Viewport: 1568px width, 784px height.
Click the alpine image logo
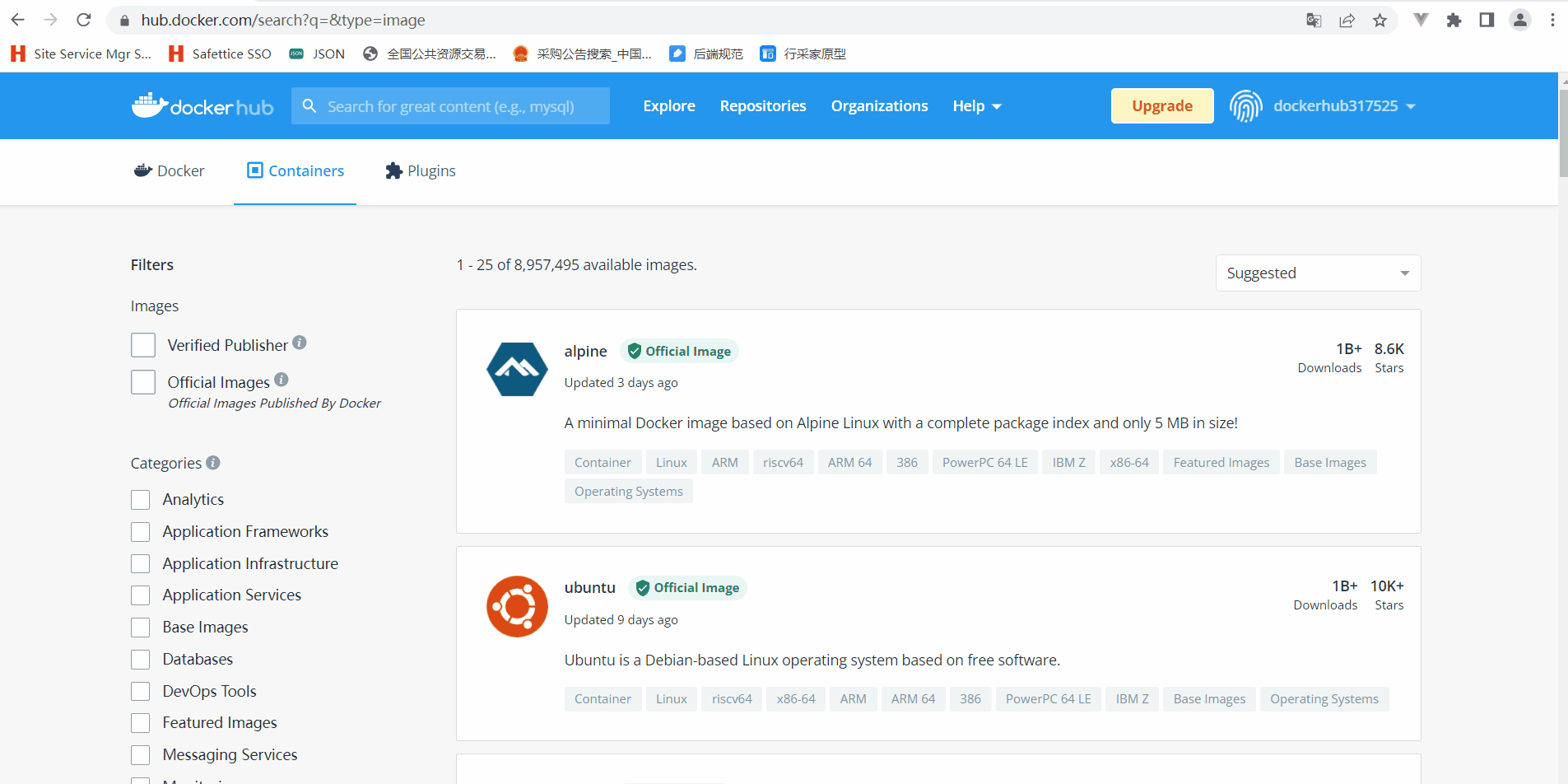tap(517, 369)
